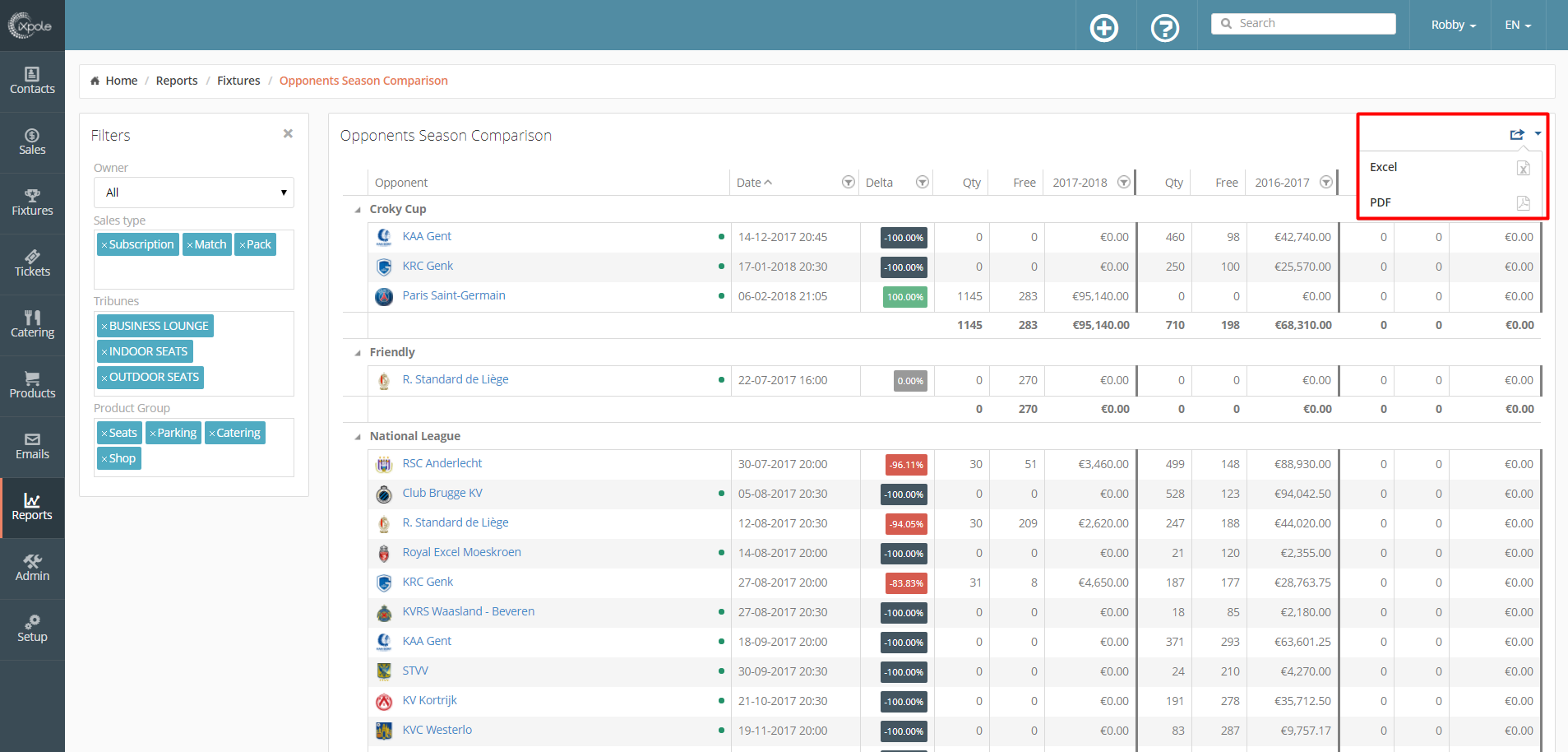Remove the Parking product group tag
1568x752 pixels.
coord(153,434)
